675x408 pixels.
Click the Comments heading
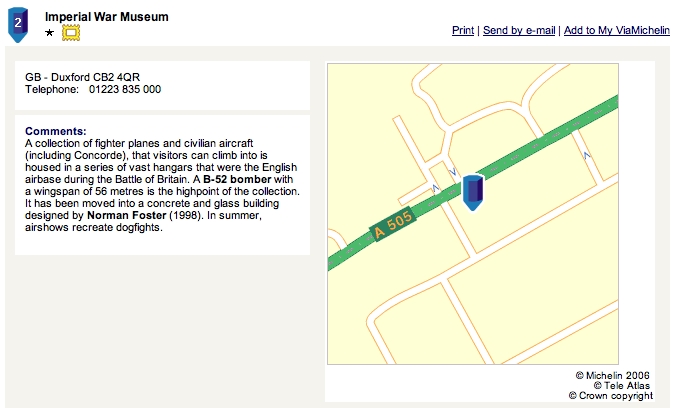pyautogui.click(x=56, y=131)
